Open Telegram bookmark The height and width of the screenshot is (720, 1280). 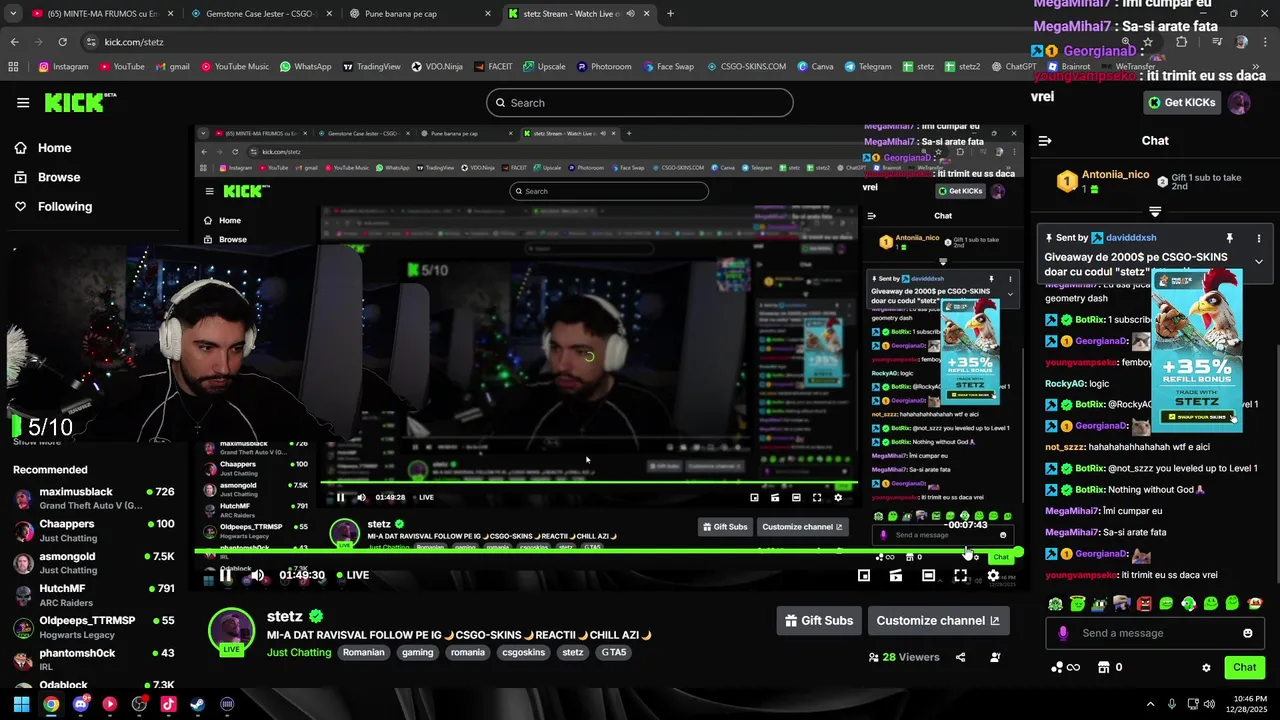point(868,67)
